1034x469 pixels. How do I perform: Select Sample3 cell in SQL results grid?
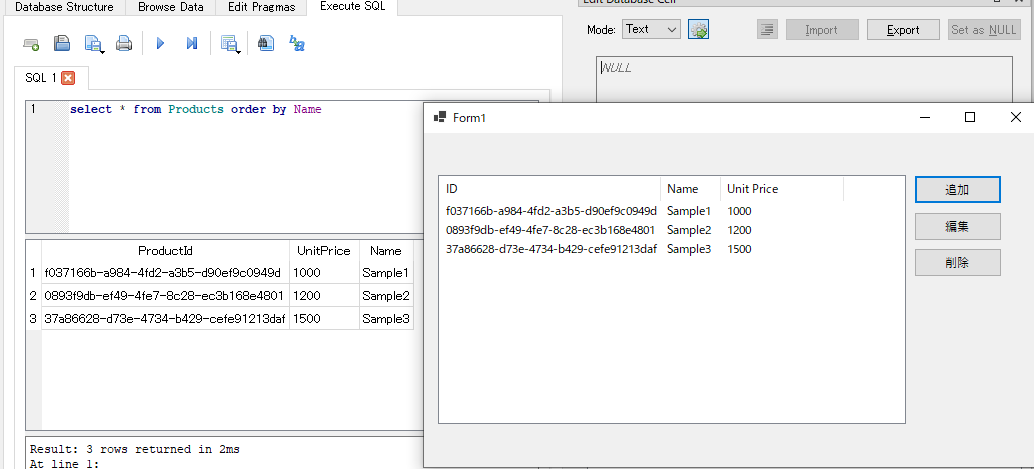(386, 319)
